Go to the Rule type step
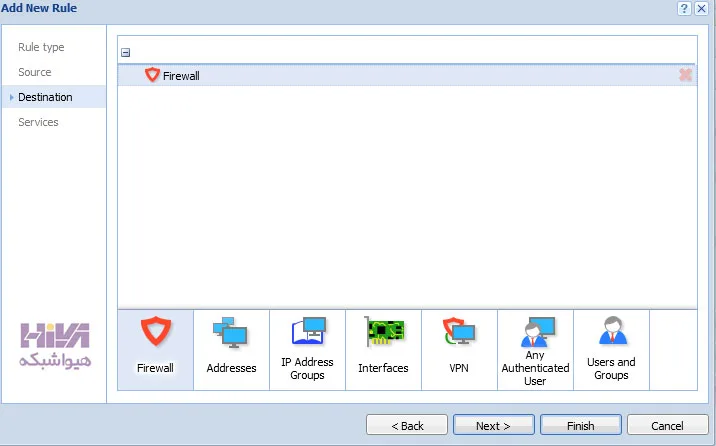 pyautogui.click(x=41, y=47)
